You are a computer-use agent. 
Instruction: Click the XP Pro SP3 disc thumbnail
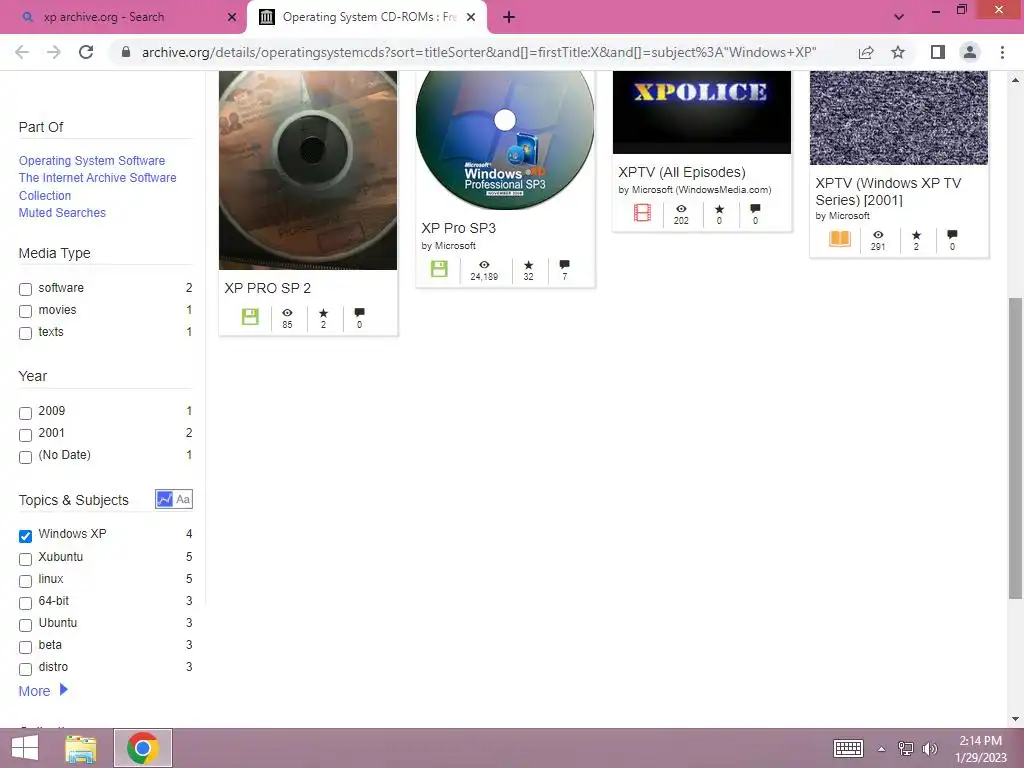pos(505,140)
